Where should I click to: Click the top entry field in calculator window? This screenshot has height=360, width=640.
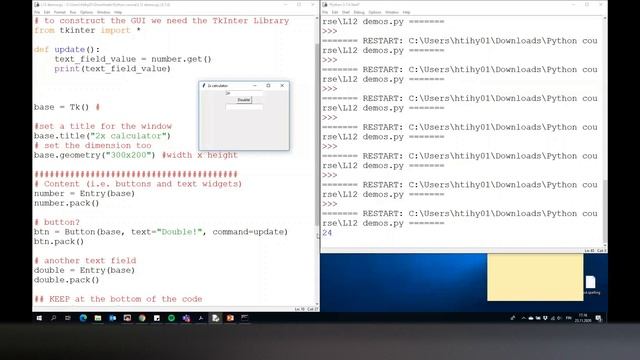click(244, 93)
